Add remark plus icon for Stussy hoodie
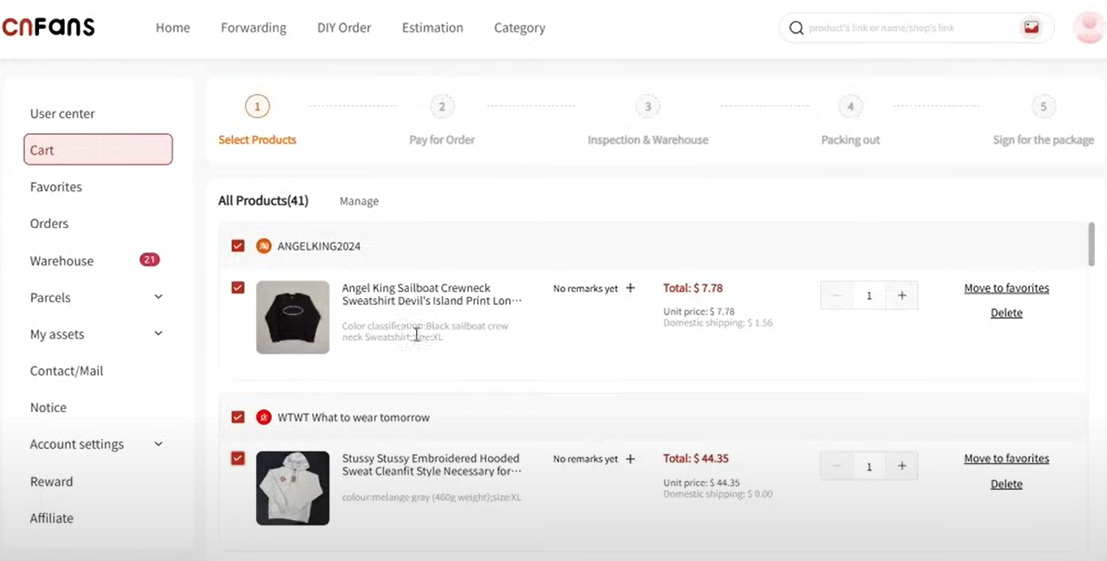This screenshot has height=561, width=1107. (630, 459)
